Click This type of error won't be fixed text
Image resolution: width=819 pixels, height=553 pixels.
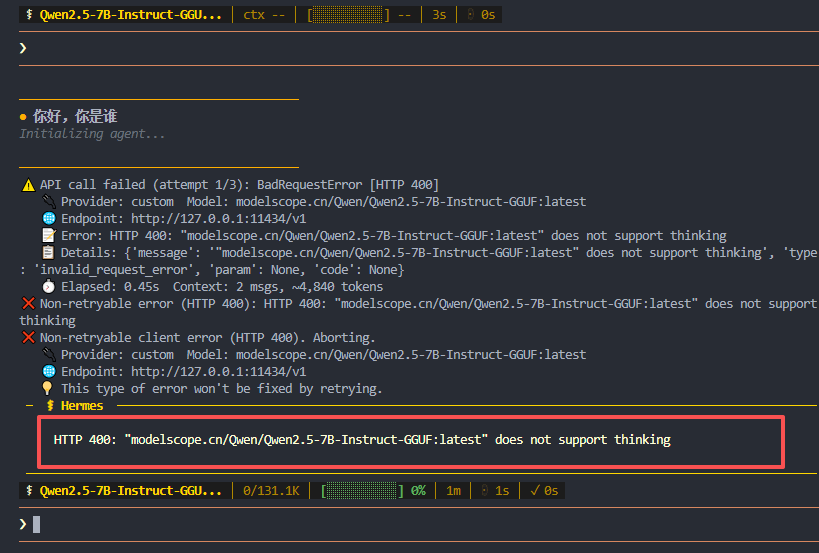(x=221, y=389)
